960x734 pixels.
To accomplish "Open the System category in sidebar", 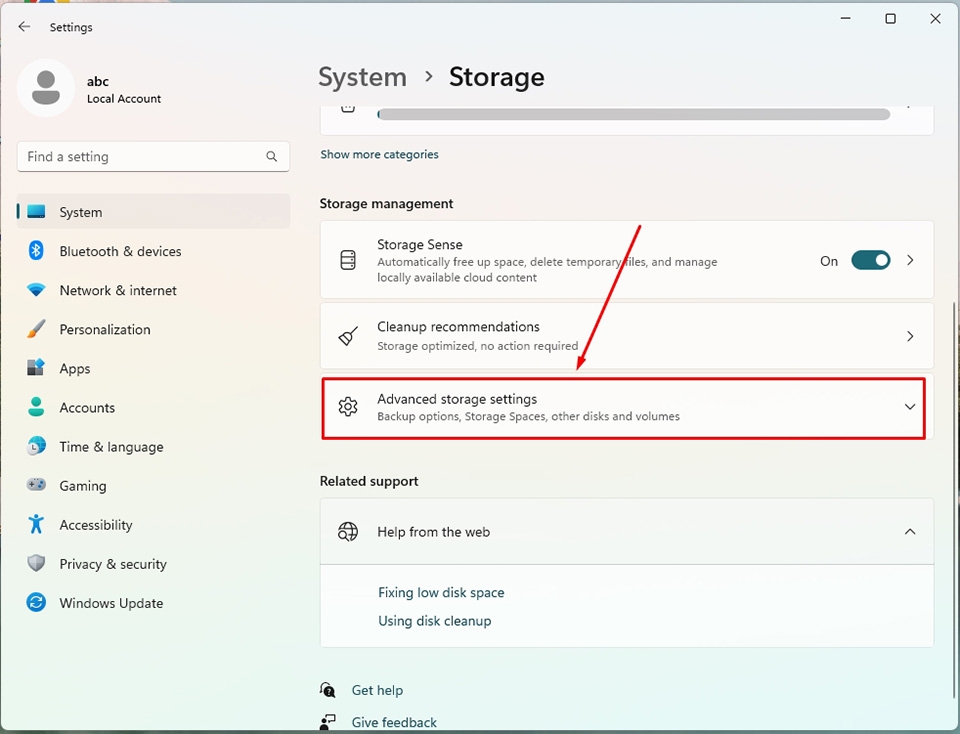I will (154, 212).
